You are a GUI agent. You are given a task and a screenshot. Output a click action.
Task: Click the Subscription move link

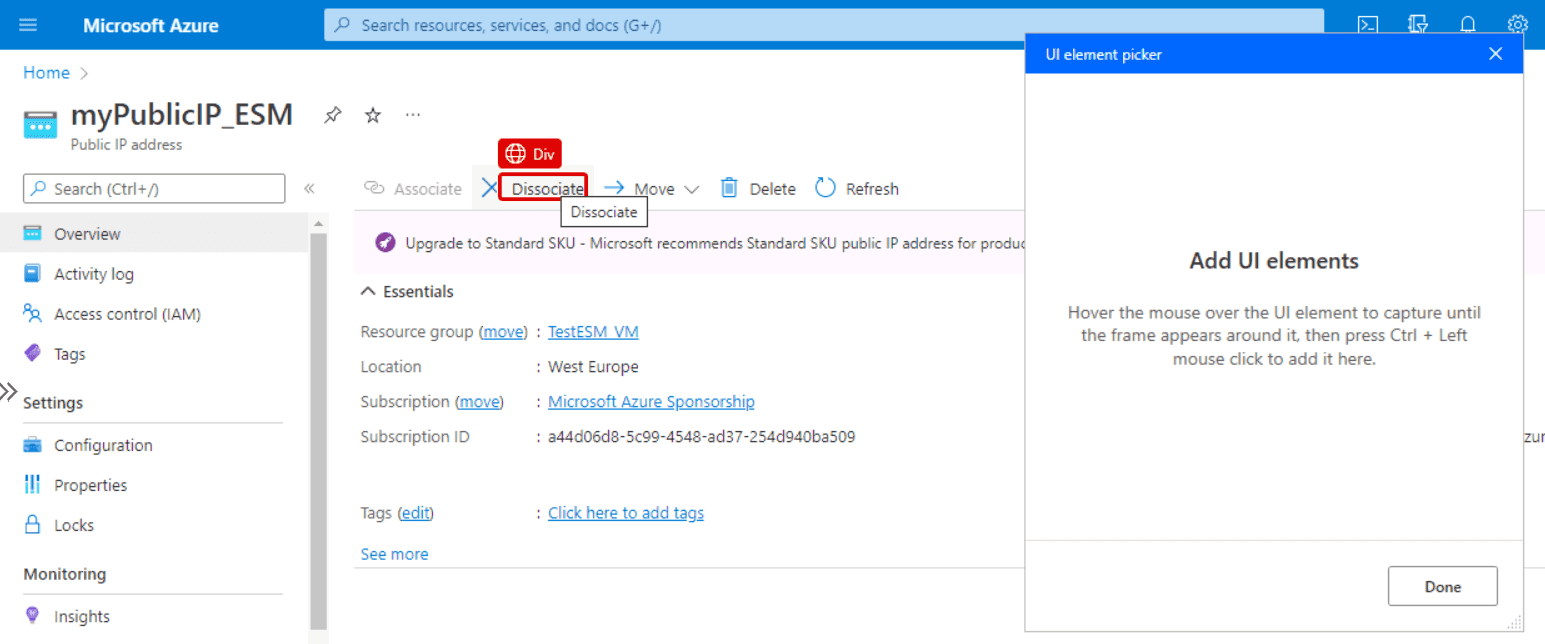coord(479,402)
